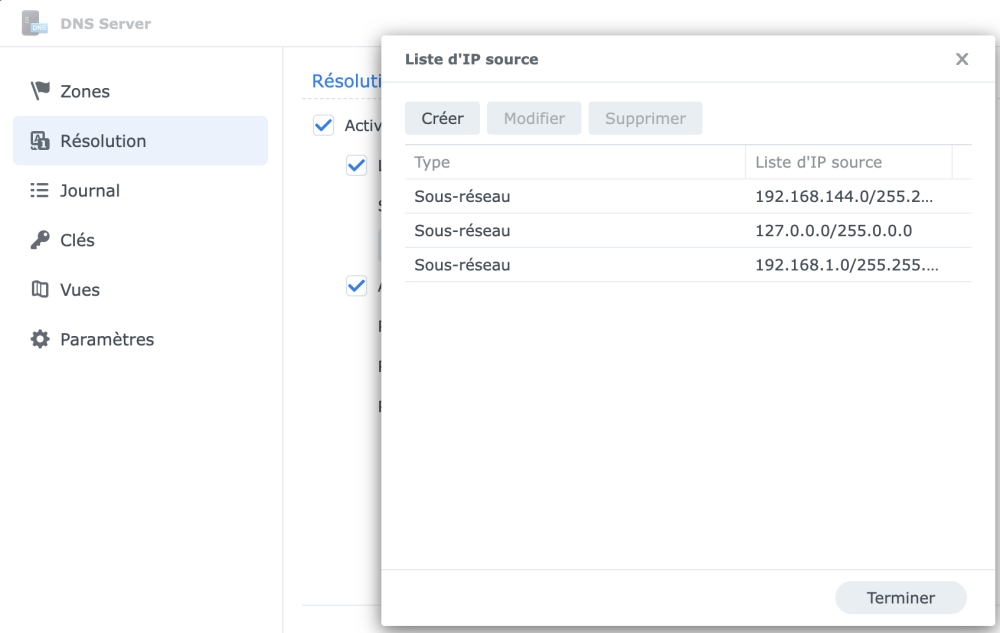The height and width of the screenshot is (633, 1000).
Task: Close the Liste d'IP source dialog
Action: point(962,59)
